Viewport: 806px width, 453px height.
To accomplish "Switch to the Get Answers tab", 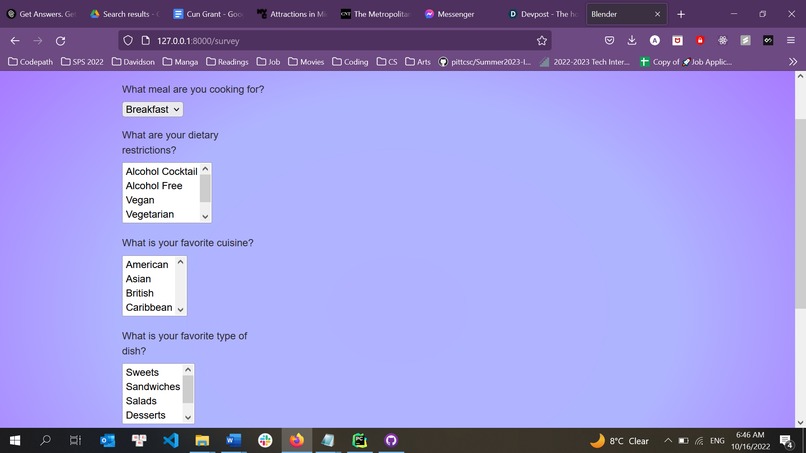I will click(41, 14).
